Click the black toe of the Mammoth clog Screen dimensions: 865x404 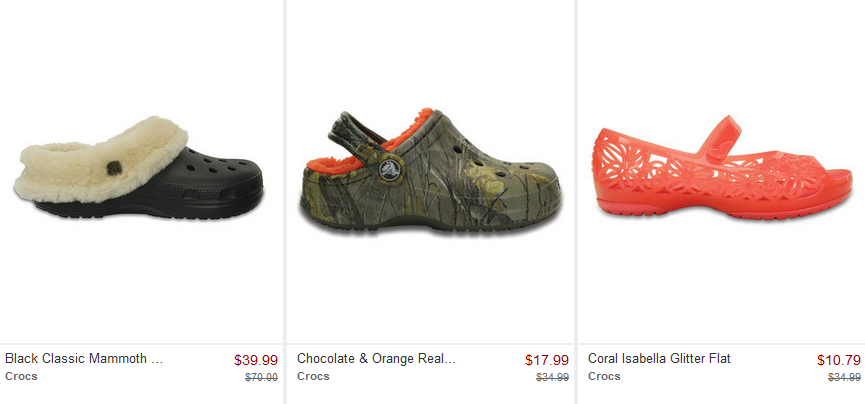(x=232, y=179)
